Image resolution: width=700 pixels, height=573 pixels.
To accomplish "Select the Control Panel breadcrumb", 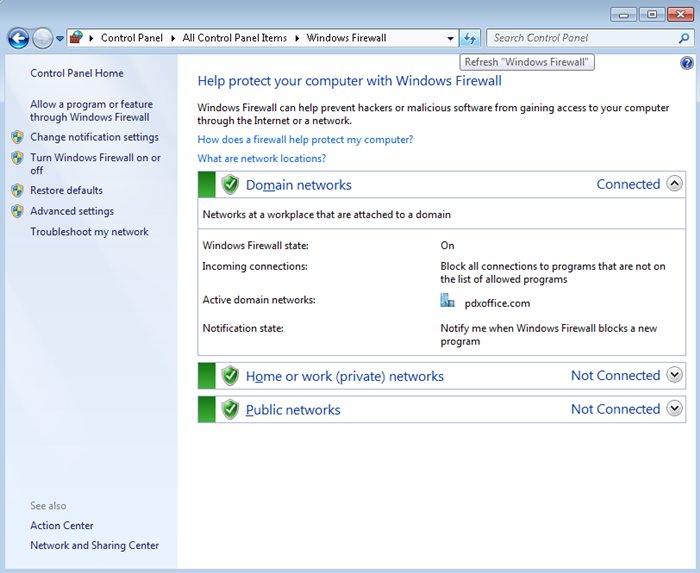I will coord(132,38).
